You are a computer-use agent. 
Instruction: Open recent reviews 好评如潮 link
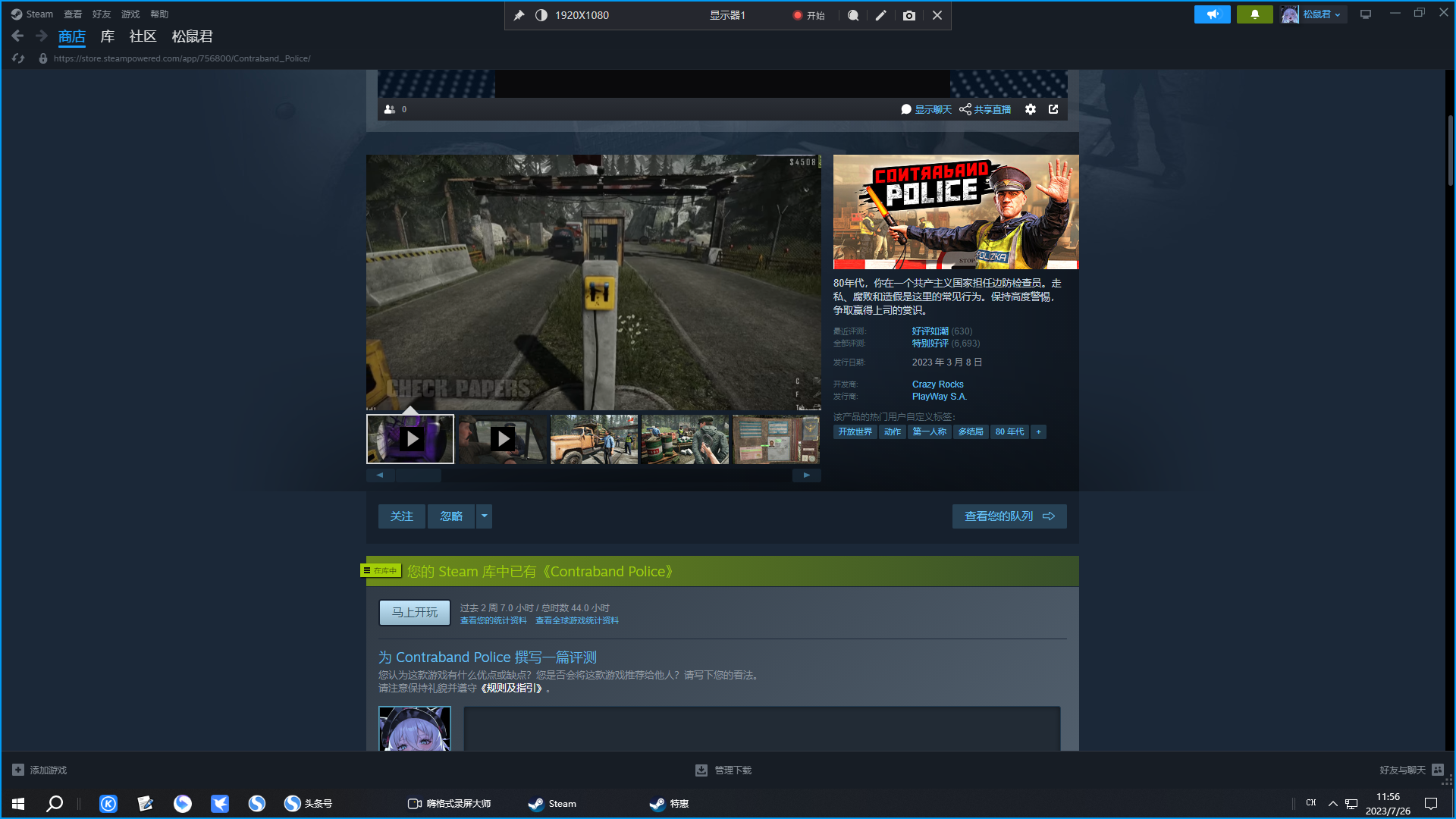(x=930, y=331)
